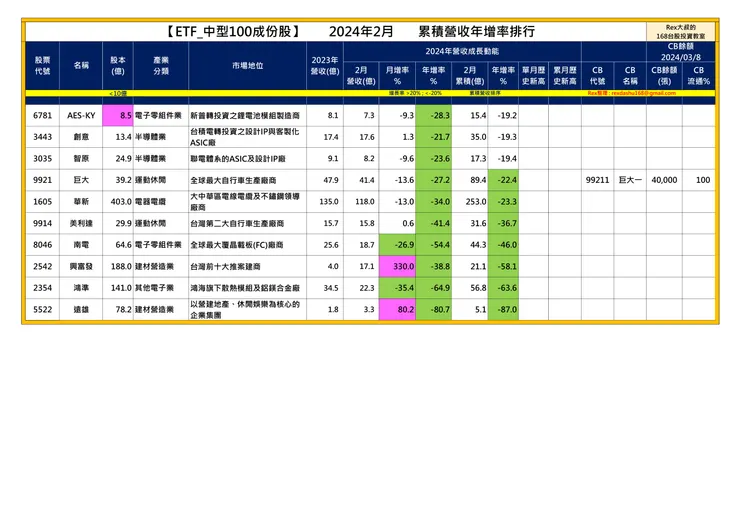Select the 鴻準 name cell
Viewport: 740px width, 523px height.
pyautogui.click(x=81, y=288)
